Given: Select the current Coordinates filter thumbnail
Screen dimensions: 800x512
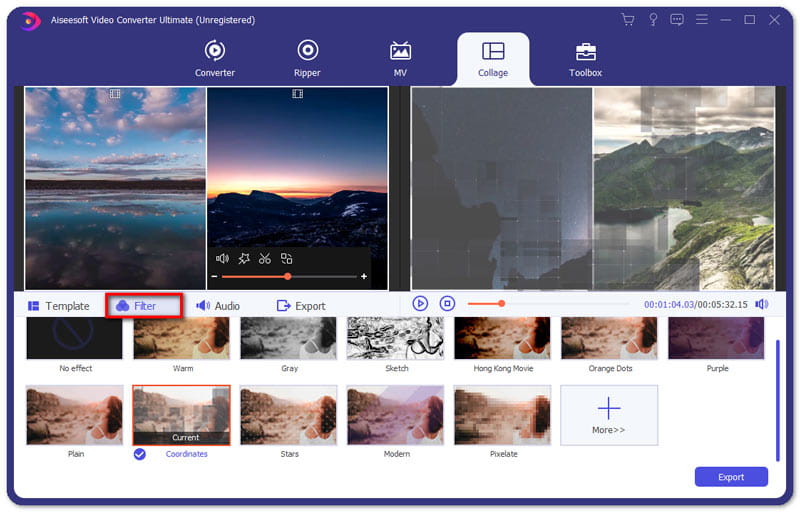Looking at the screenshot, I should pyautogui.click(x=181, y=415).
